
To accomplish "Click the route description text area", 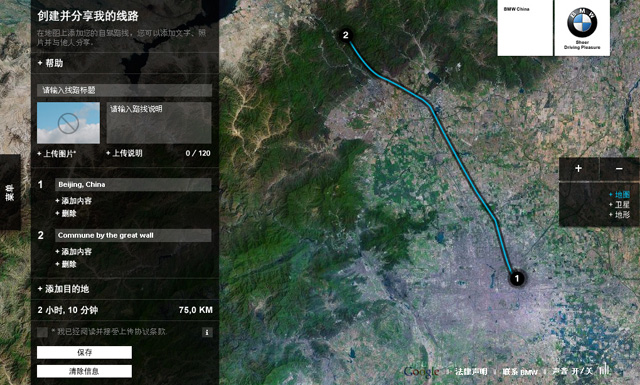I will [159, 122].
